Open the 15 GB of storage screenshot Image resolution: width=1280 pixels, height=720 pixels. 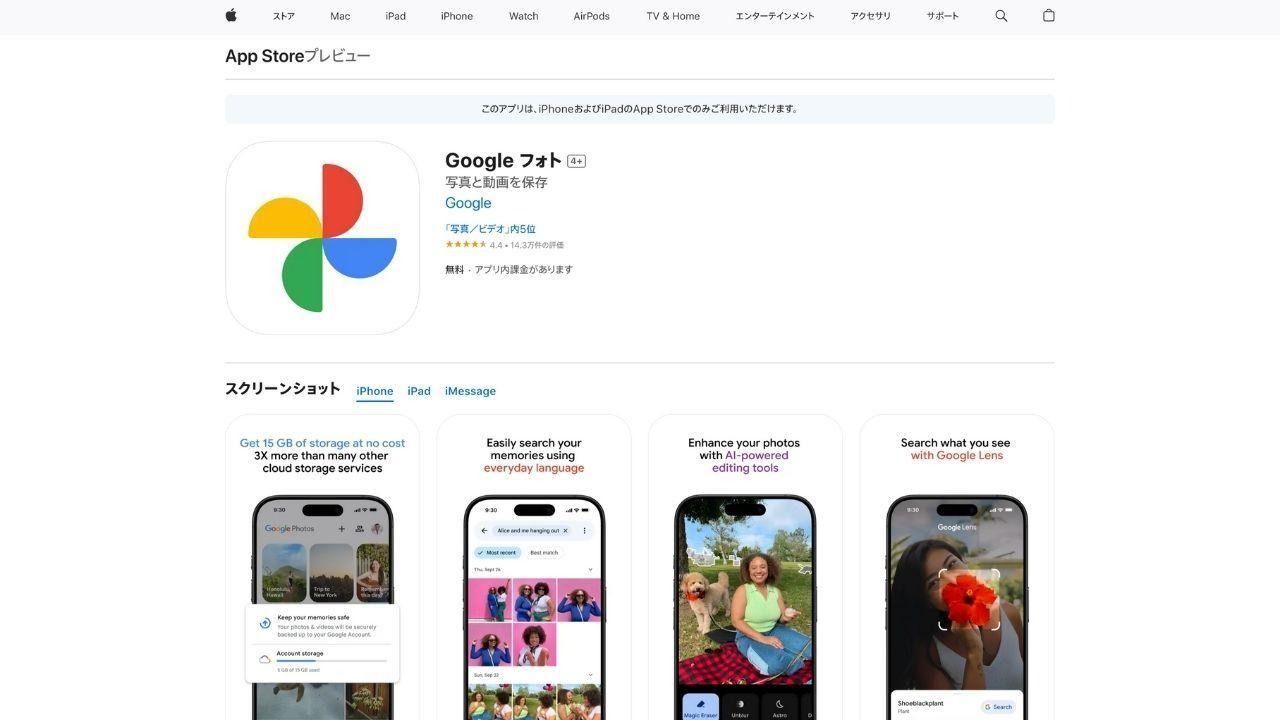pos(322,567)
